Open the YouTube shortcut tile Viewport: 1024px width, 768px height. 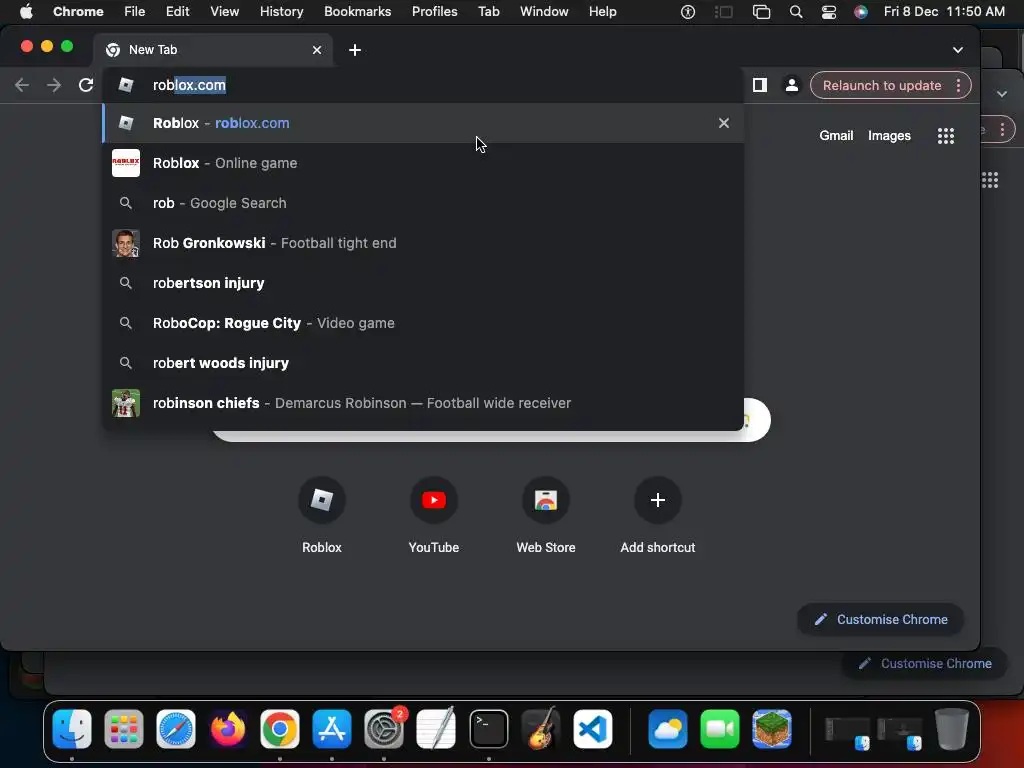[x=434, y=517]
